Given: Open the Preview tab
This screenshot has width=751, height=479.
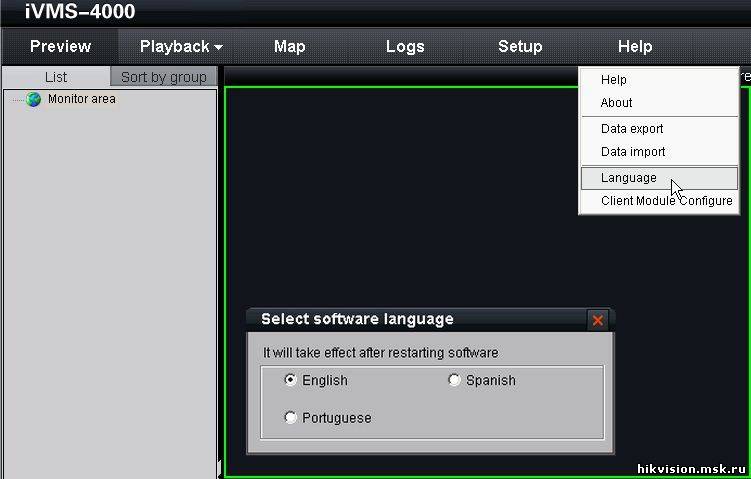Looking at the screenshot, I should click(x=60, y=46).
